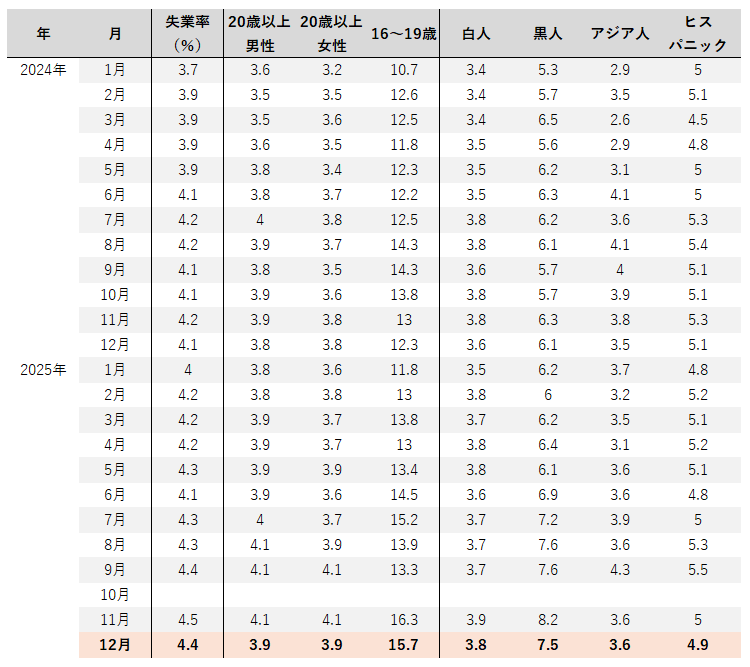Select the 白人 column header
The height and width of the screenshot is (667, 750).
(476, 33)
